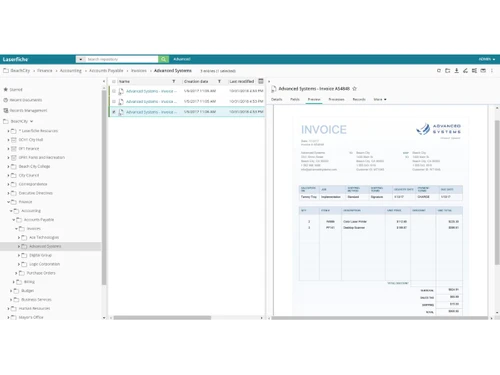Click the Search repository input field
Image resolution: width=500 pixels, height=375 pixels.
121,59
